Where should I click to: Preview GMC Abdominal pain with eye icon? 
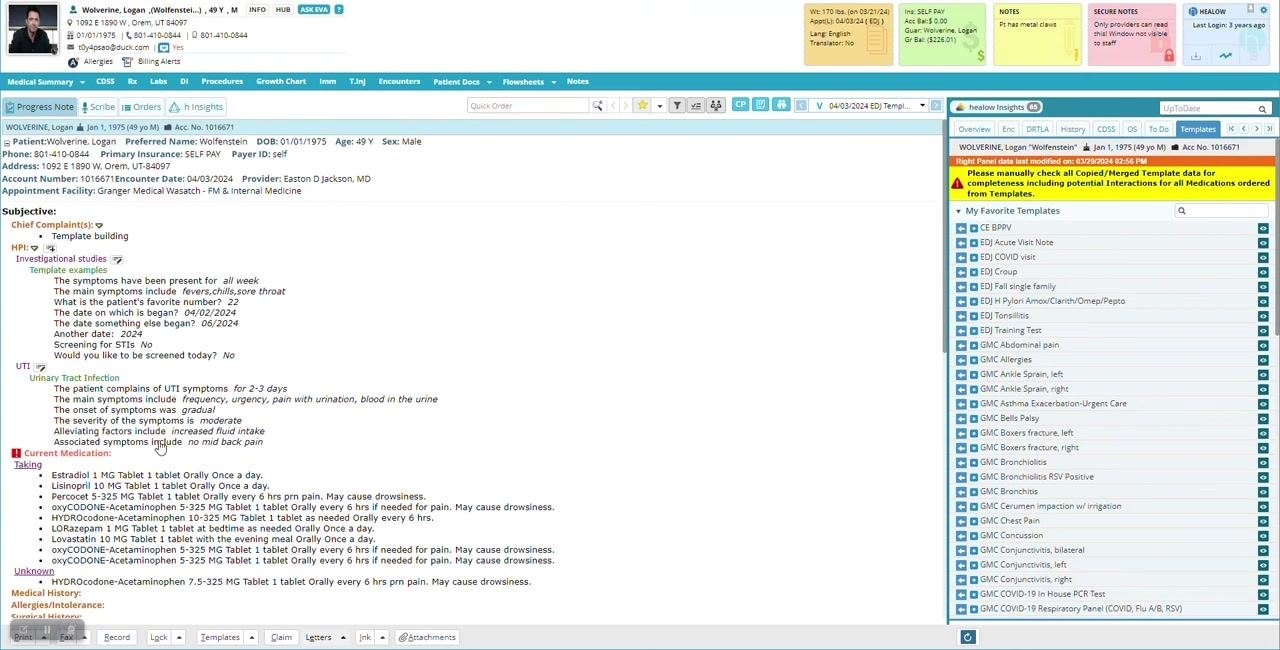pyautogui.click(x=1263, y=345)
